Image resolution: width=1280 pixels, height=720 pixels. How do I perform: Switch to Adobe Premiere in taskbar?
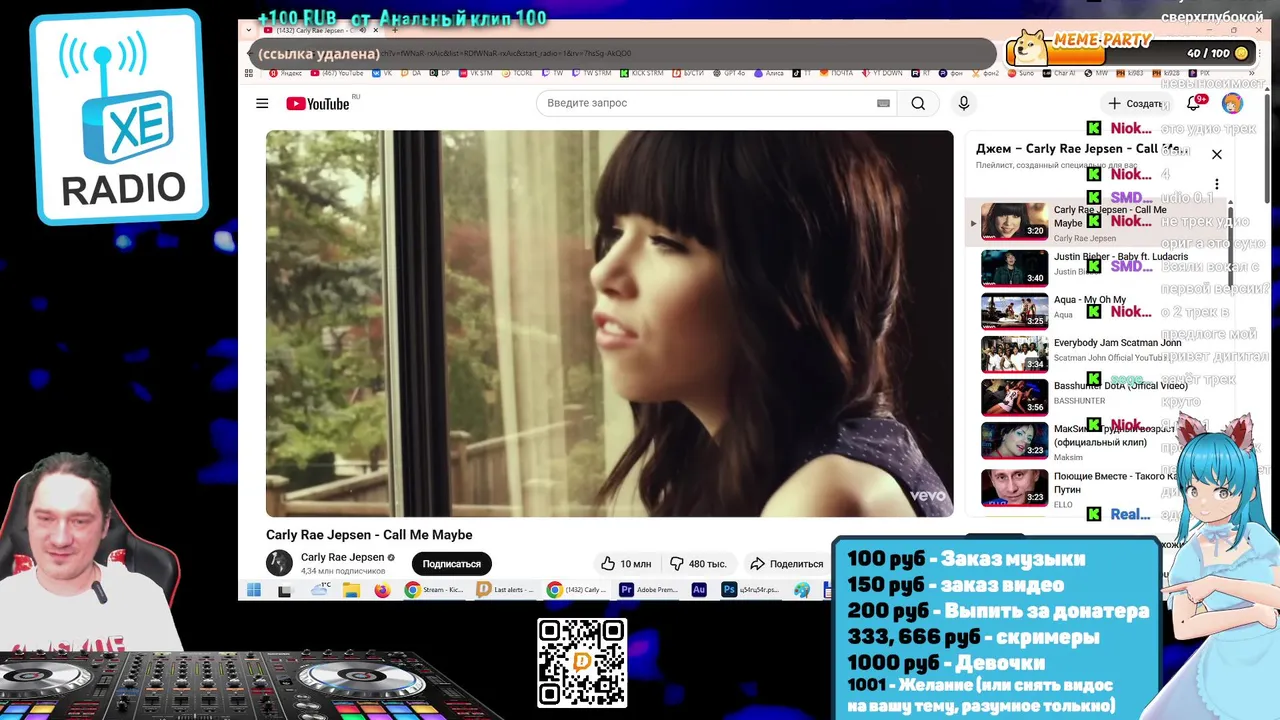(x=649, y=590)
